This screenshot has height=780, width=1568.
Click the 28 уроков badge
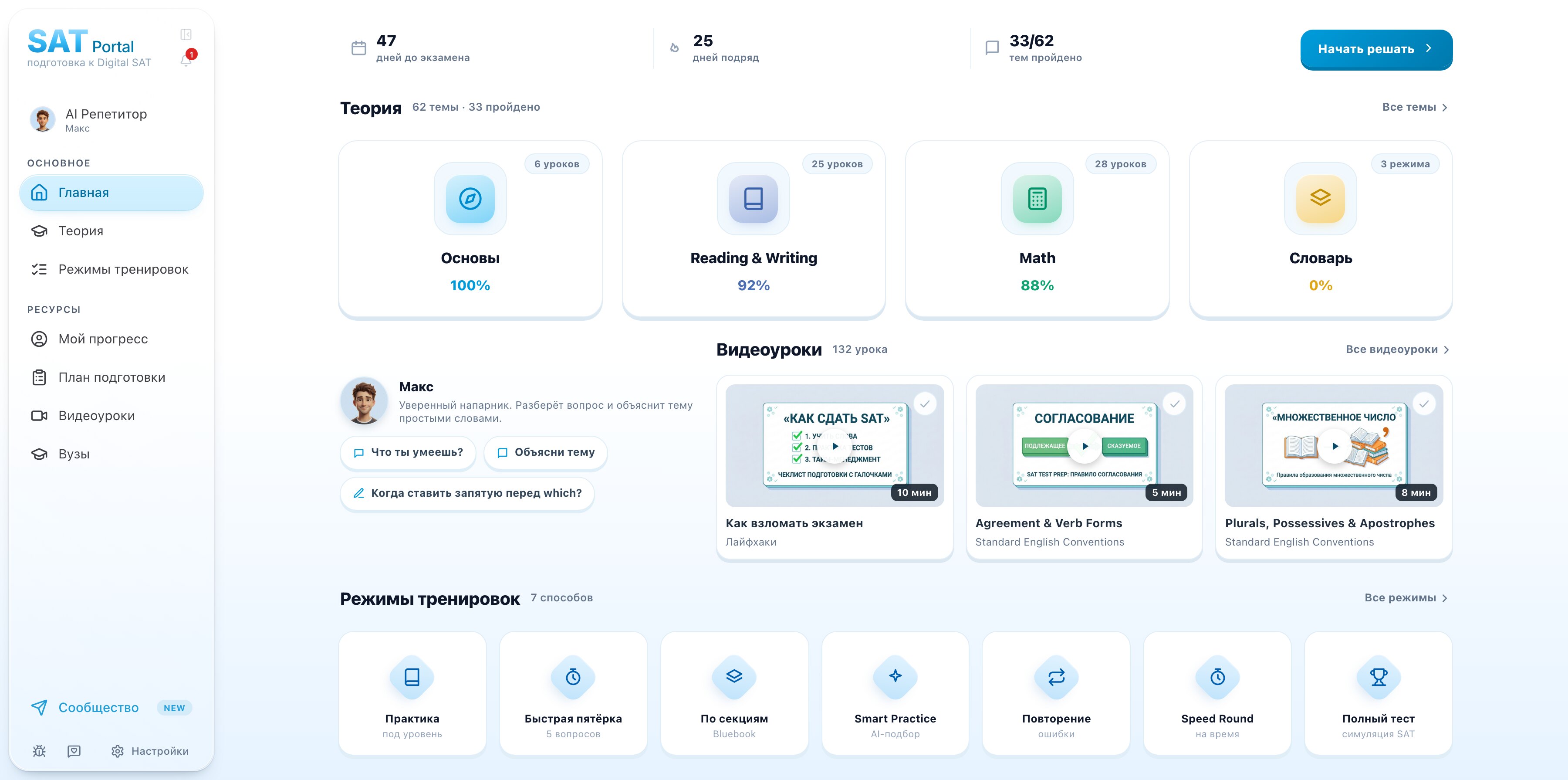(1120, 164)
